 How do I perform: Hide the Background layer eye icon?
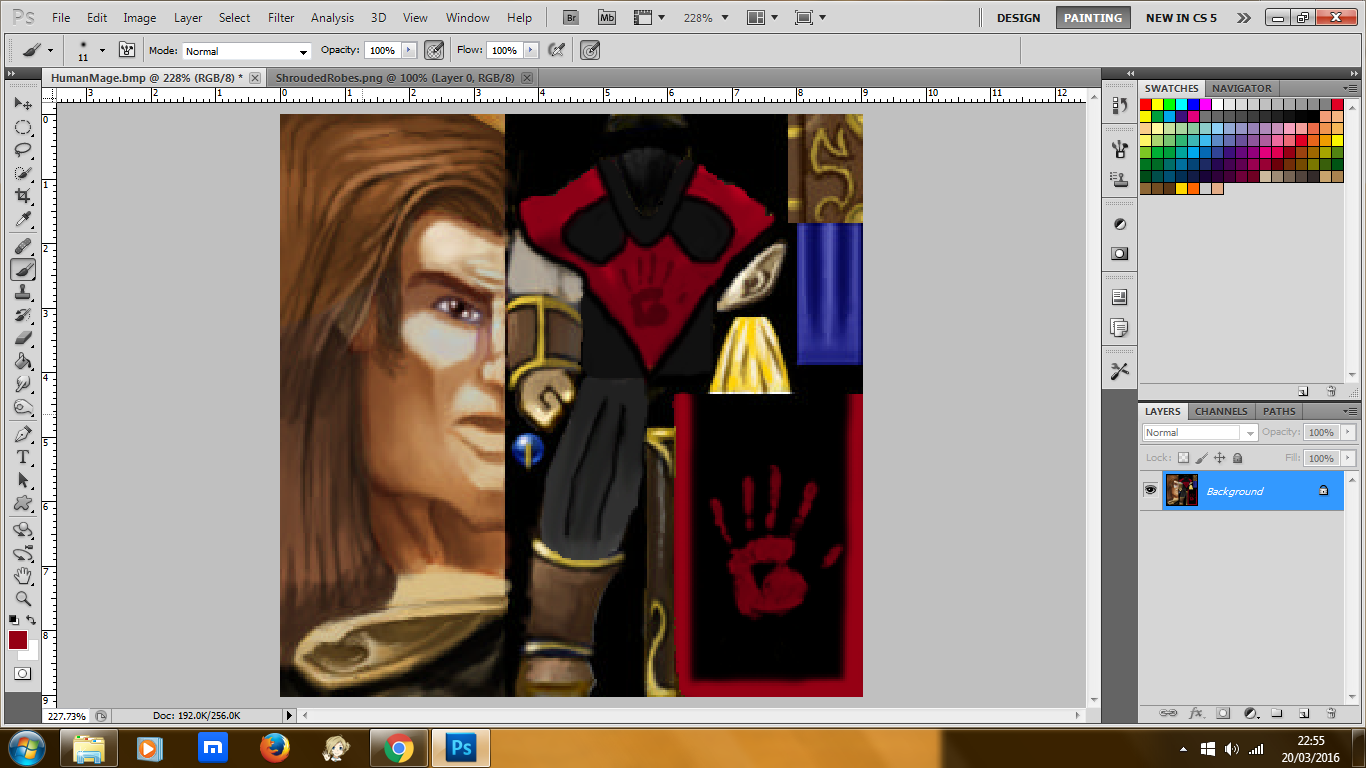point(1151,490)
